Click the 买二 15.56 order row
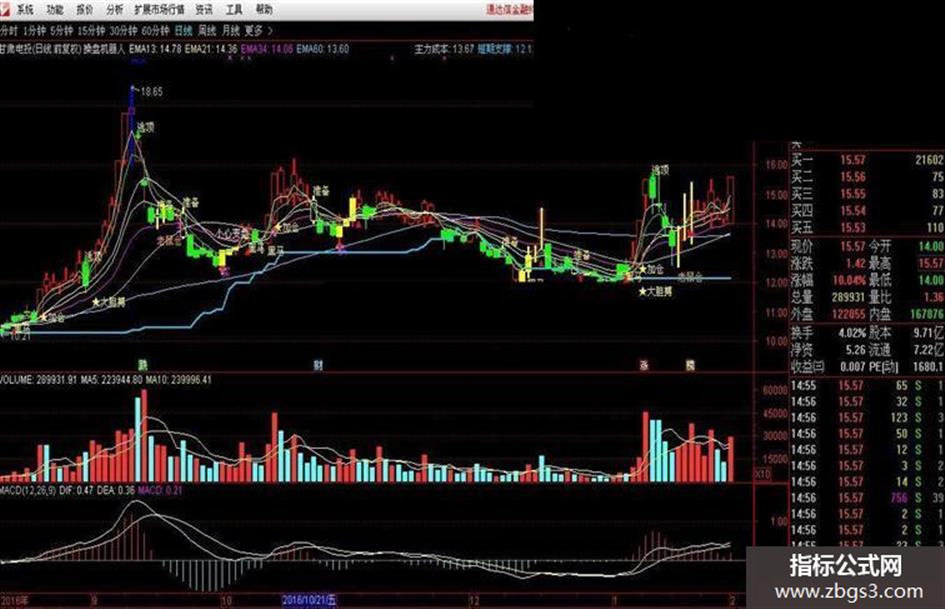 867,177
